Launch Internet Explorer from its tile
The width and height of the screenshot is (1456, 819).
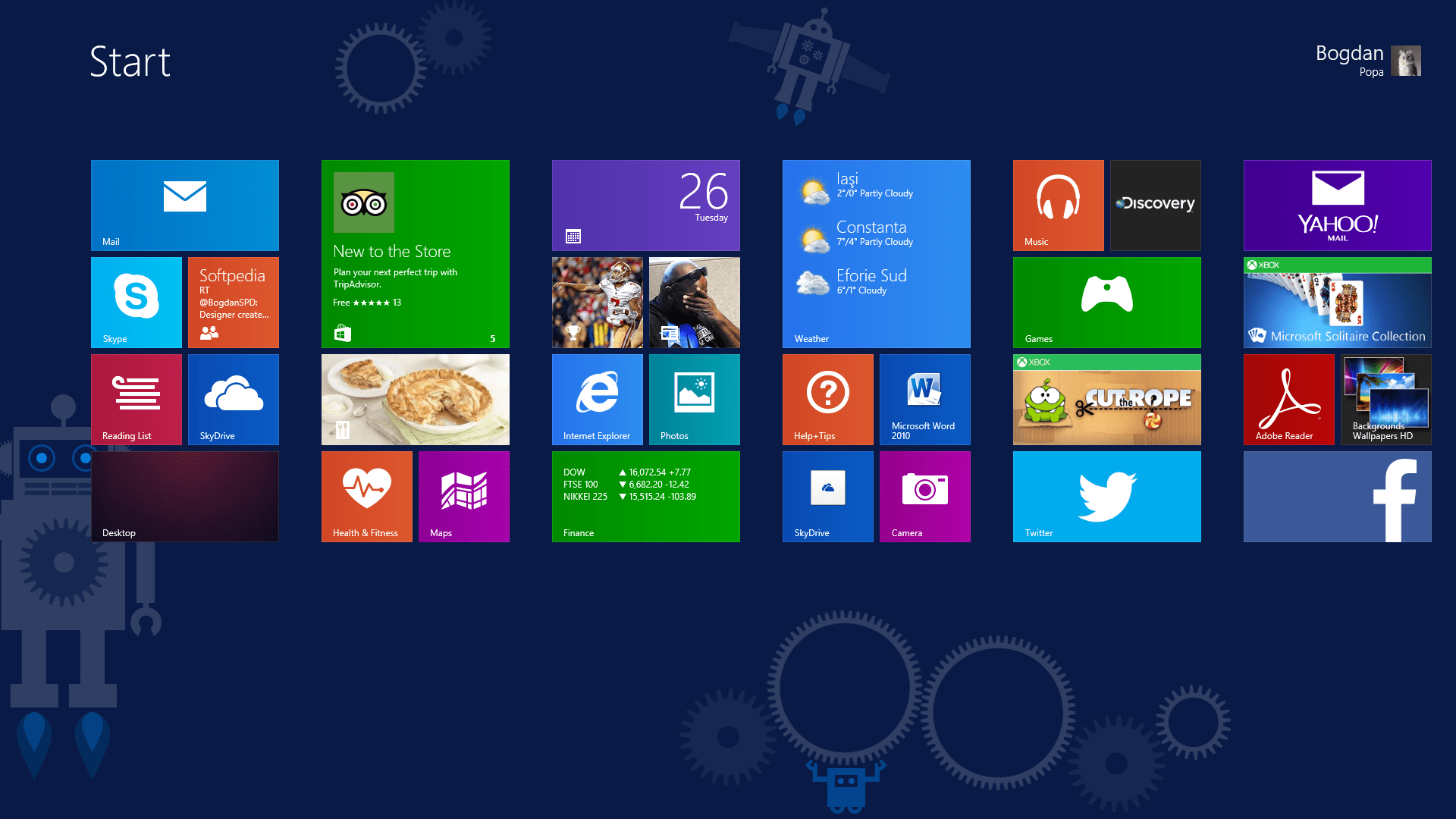click(x=598, y=399)
